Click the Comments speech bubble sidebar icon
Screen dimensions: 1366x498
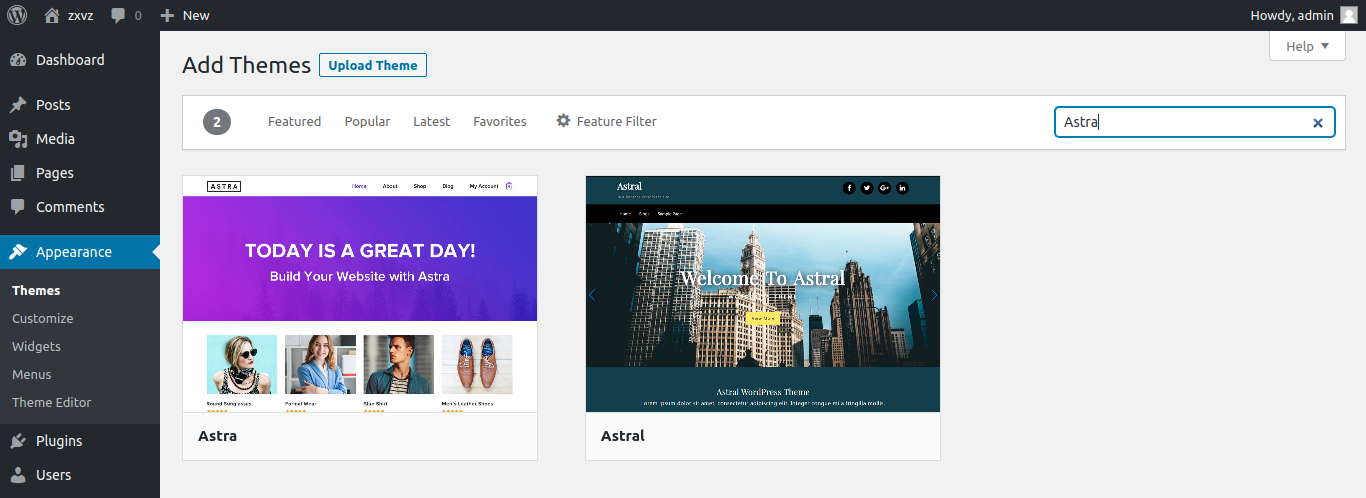pyautogui.click(x=18, y=207)
